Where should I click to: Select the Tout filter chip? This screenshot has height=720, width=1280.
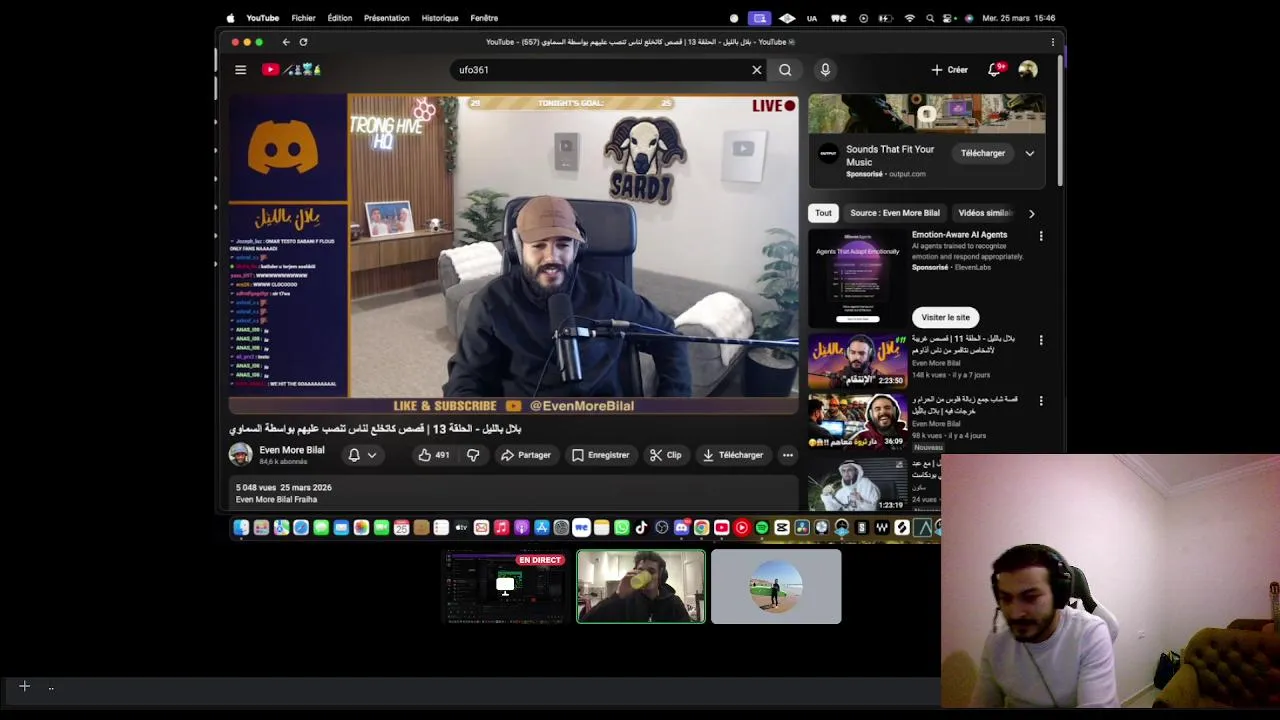click(823, 213)
